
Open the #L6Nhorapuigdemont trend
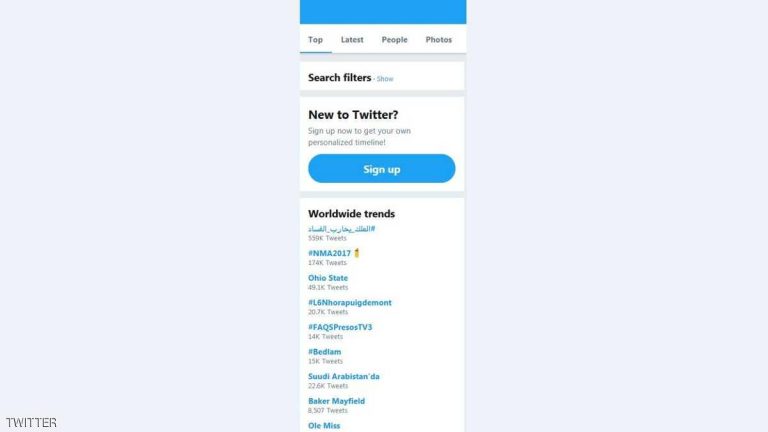tap(350, 303)
